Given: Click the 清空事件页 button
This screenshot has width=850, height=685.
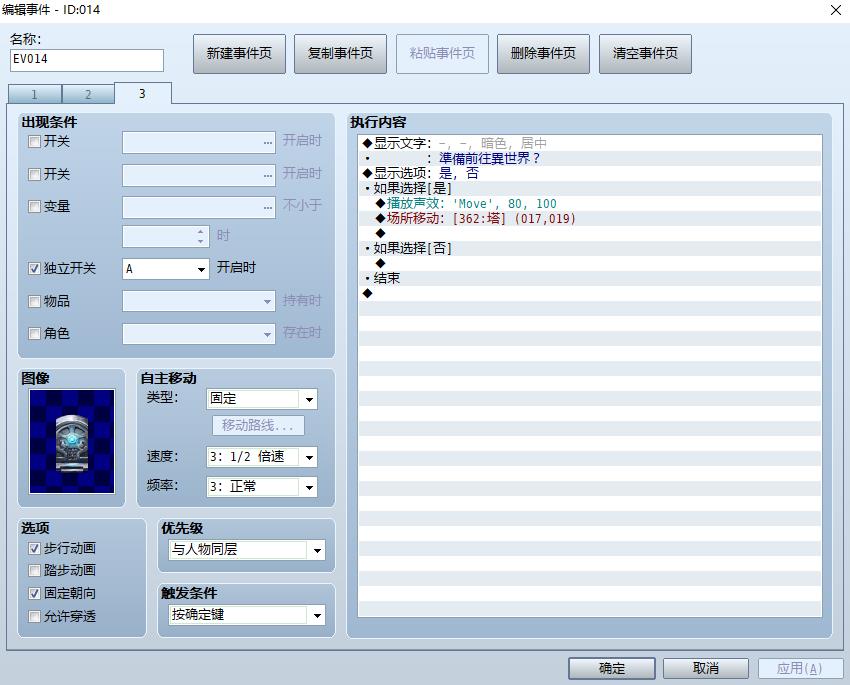Looking at the screenshot, I should (645, 54).
